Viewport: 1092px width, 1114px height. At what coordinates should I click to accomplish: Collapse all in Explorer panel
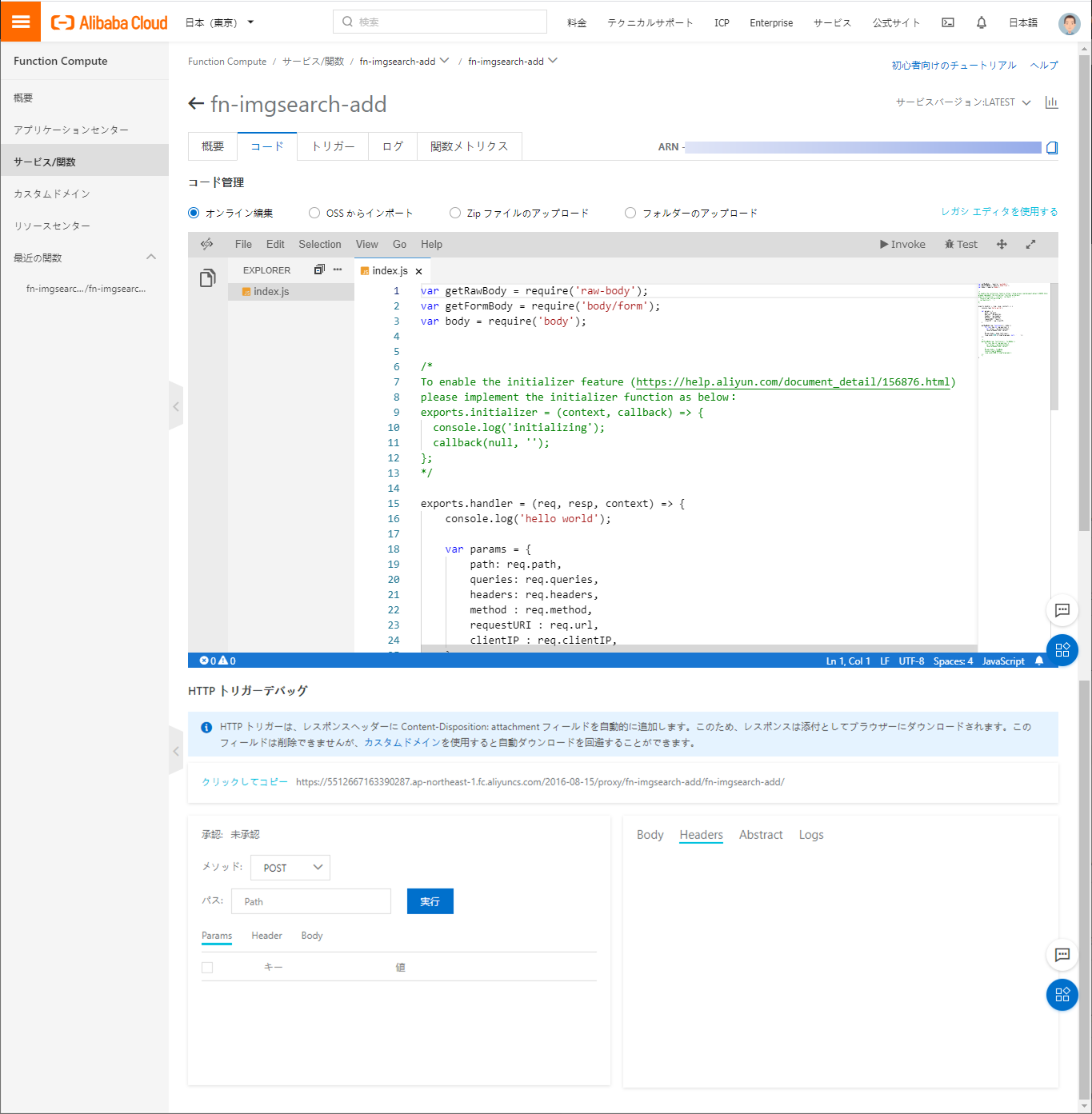click(319, 270)
